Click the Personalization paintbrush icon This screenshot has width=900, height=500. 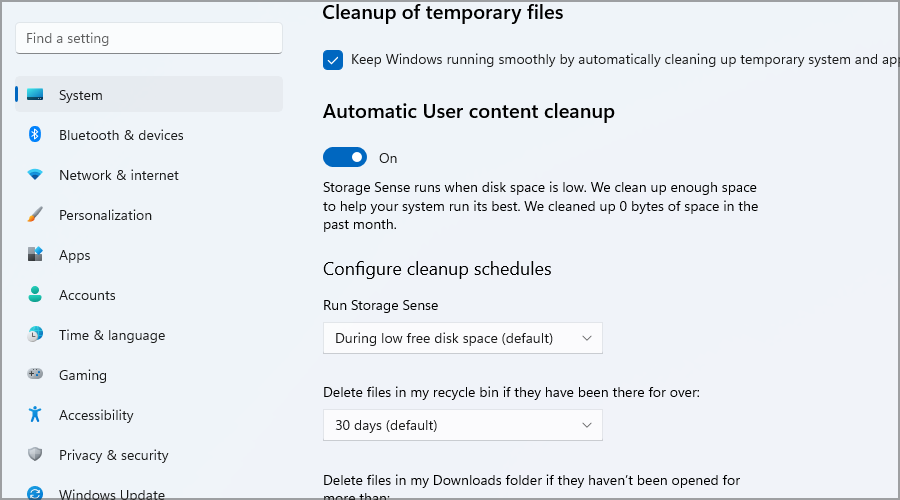36,215
